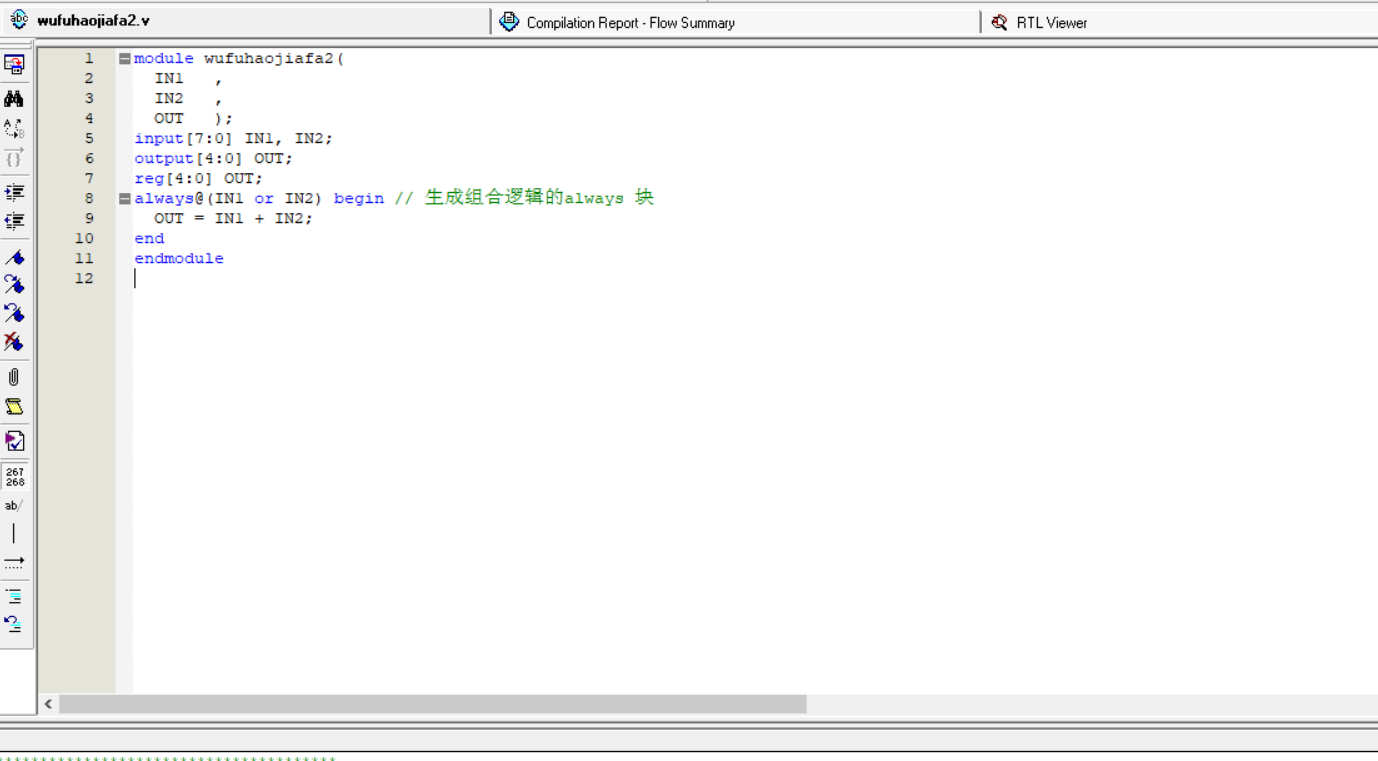Viewport: 1378px width, 761px height.
Task: Click the blue curved arrow lines icon
Action: coord(14,624)
